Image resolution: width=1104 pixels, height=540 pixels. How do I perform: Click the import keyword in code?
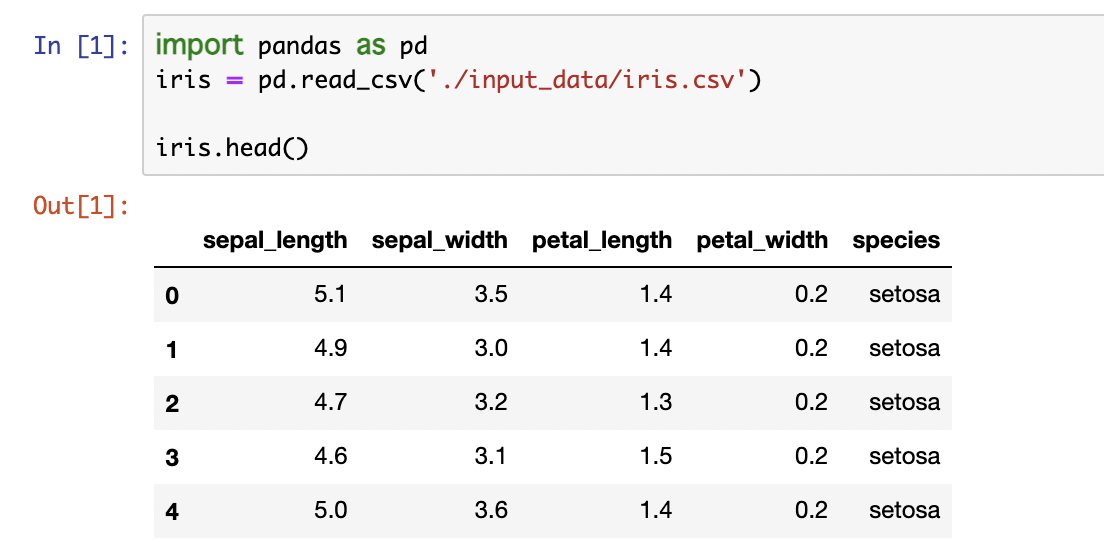pos(199,46)
